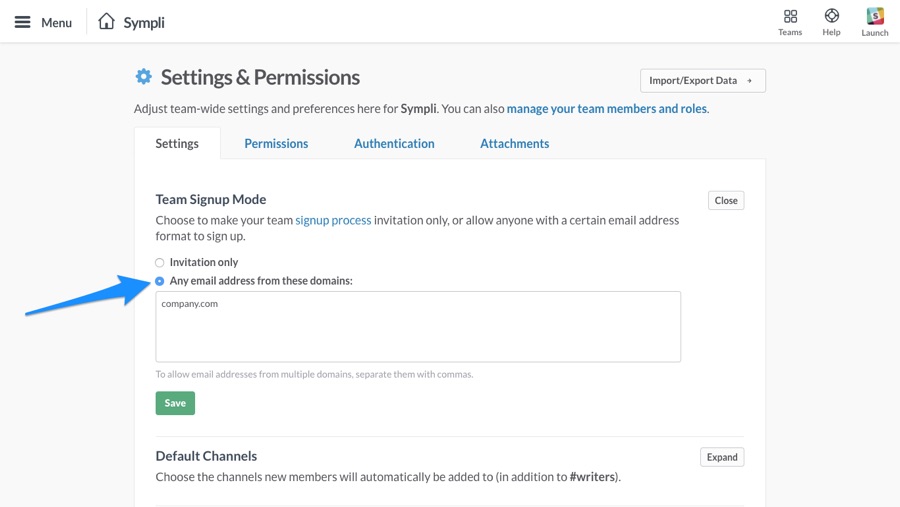Select Any email address from these domains
Viewport: 900px width, 507px height.
tap(160, 281)
